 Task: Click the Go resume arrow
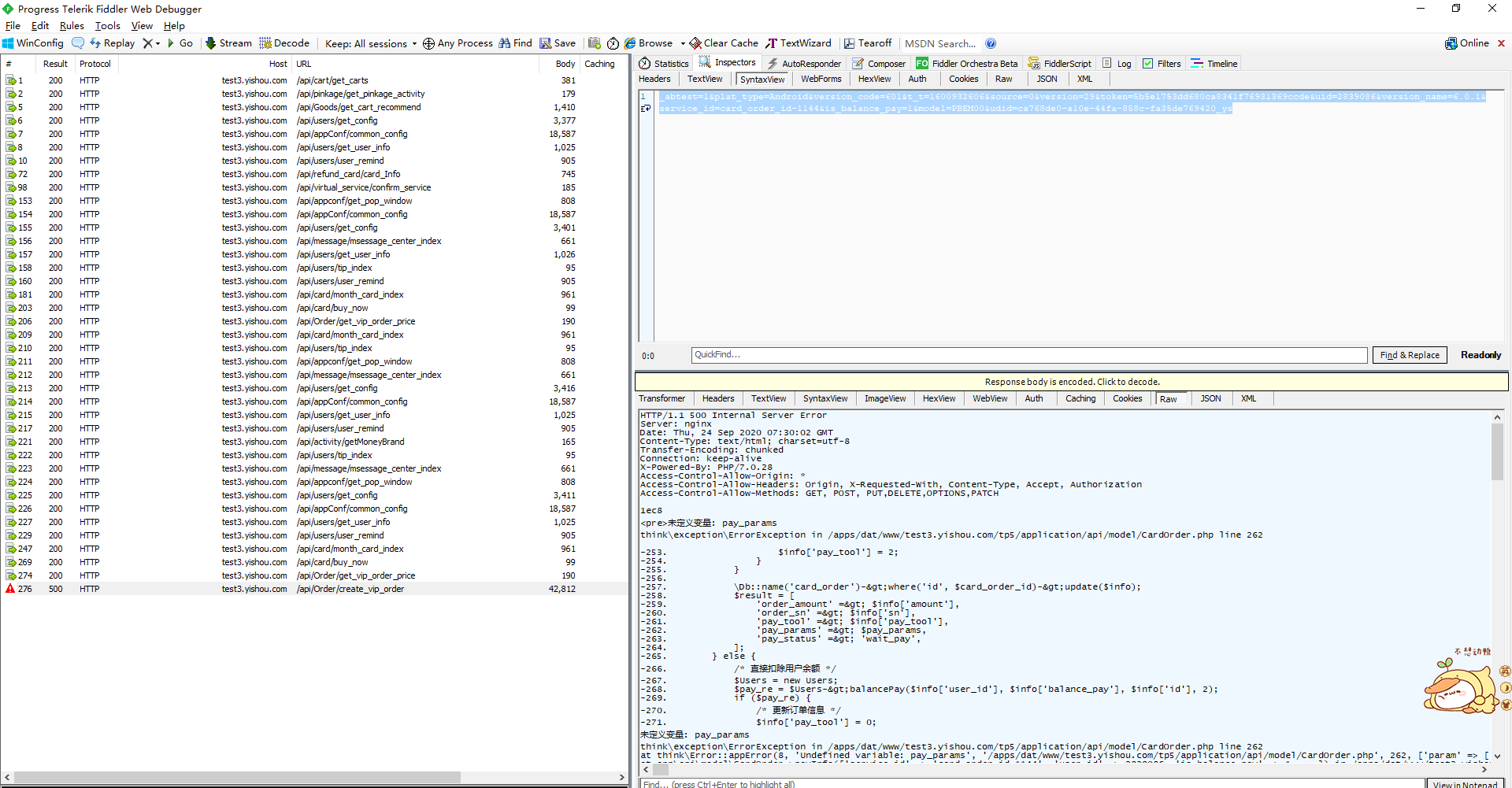(x=180, y=43)
